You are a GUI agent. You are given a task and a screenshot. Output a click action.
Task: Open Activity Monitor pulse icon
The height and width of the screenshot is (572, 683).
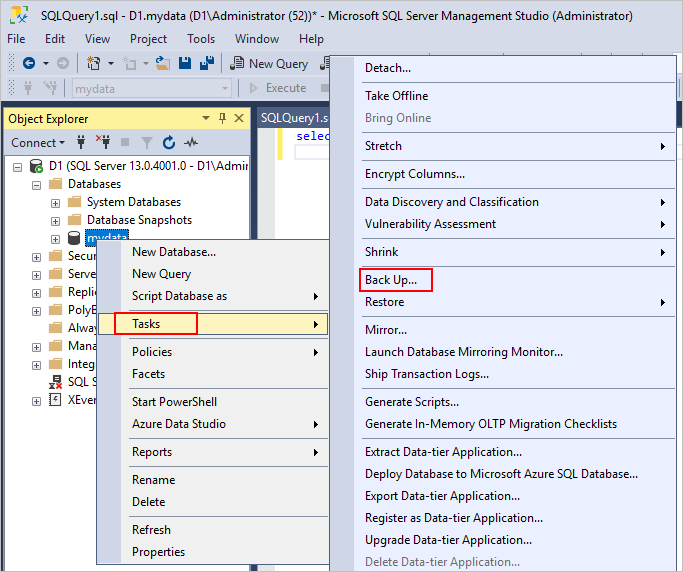tap(191, 142)
